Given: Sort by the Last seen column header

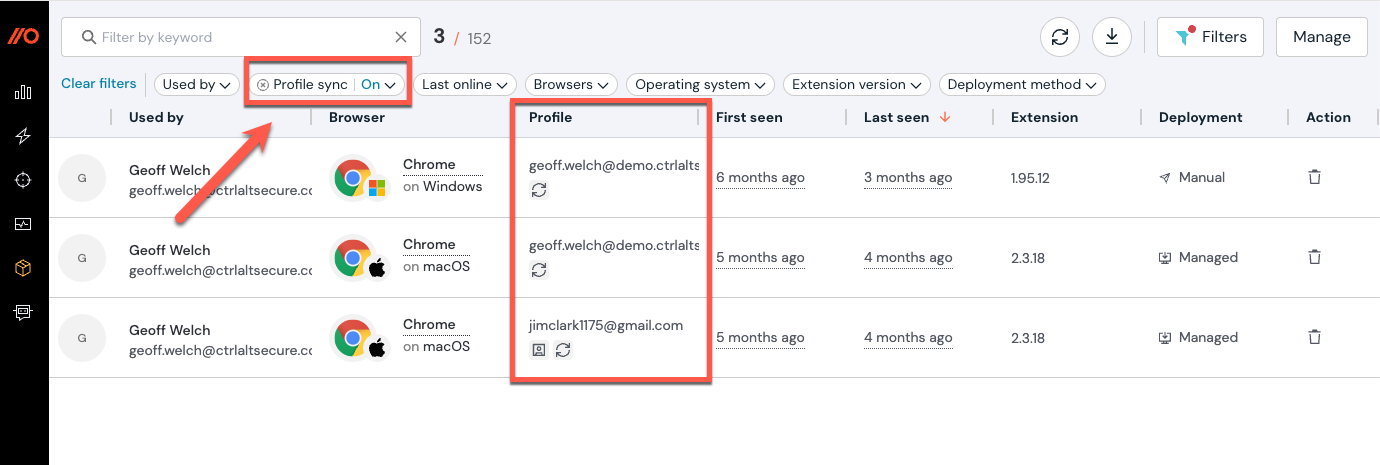Looking at the screenshot, I should tap(896, 117).
